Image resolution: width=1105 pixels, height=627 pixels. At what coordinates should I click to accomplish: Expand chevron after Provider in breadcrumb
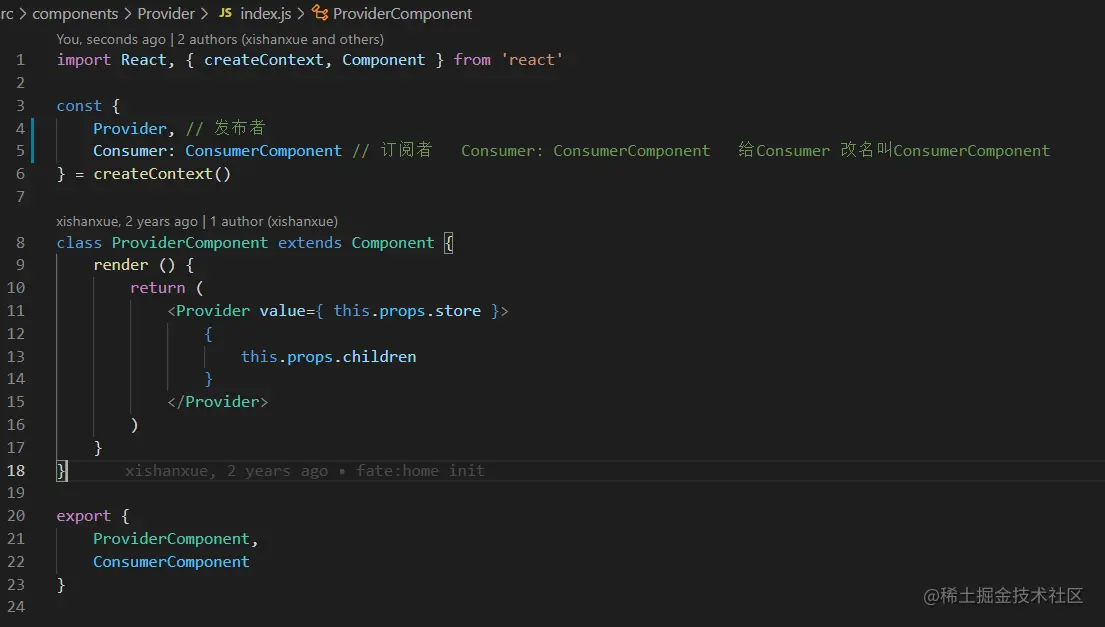click(204, 13)
